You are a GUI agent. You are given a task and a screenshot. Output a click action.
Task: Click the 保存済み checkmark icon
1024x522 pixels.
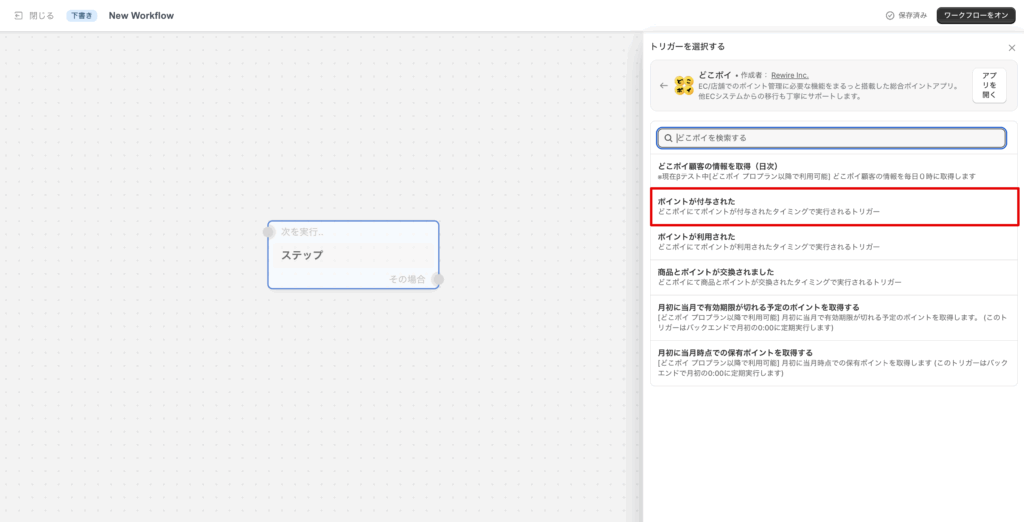pyautogui.click(x=889, y=15)
